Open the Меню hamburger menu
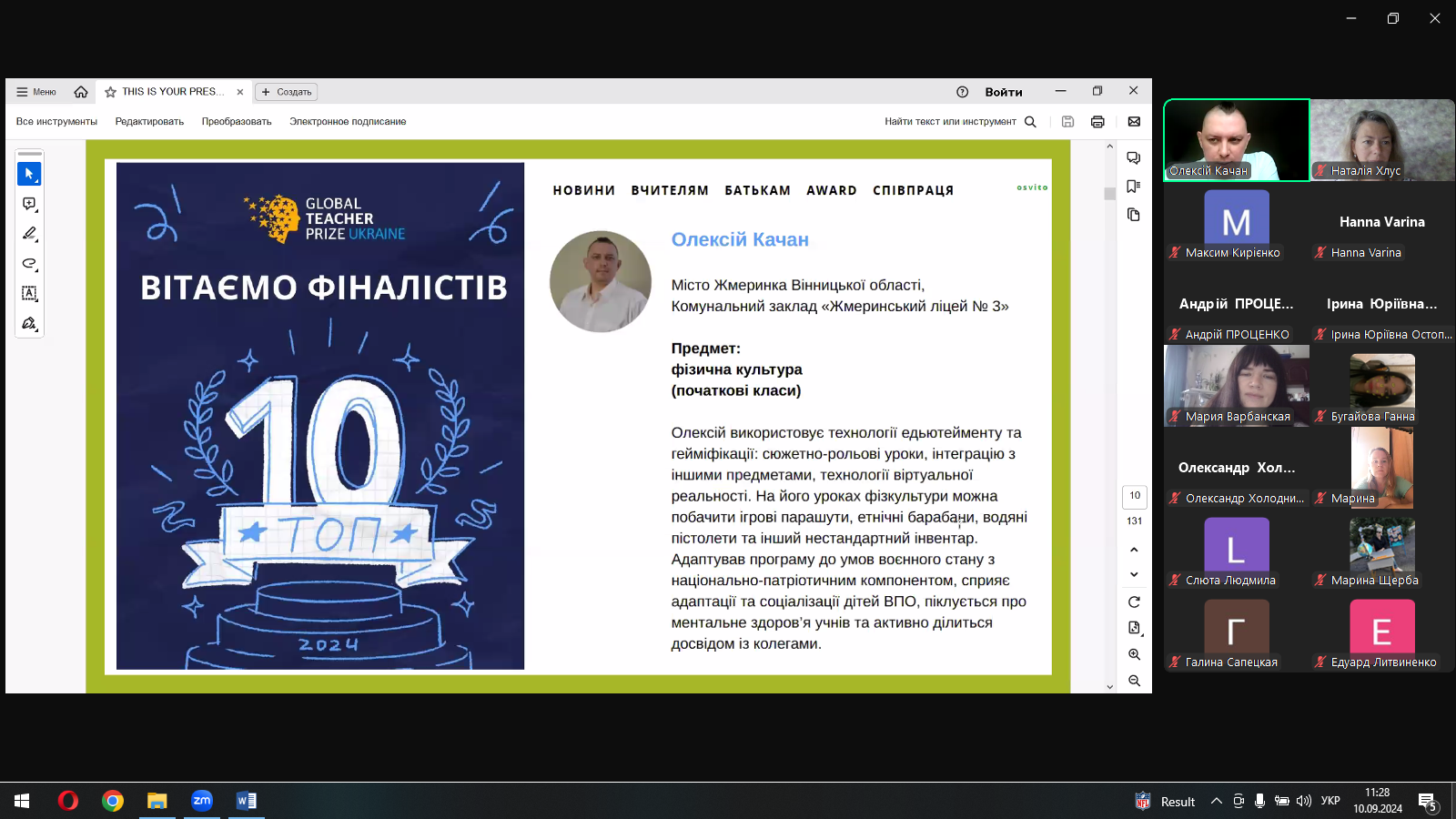 pyautogui.click(x=36, y=92)
